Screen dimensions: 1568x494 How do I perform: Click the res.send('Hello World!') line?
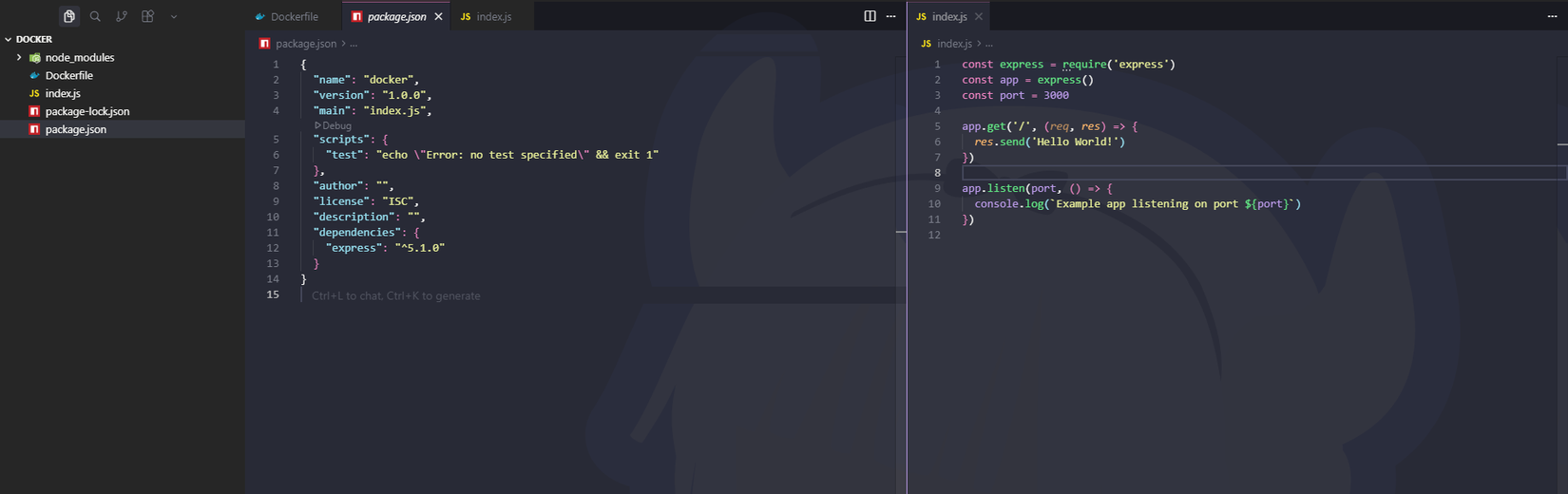[1049, 142]
